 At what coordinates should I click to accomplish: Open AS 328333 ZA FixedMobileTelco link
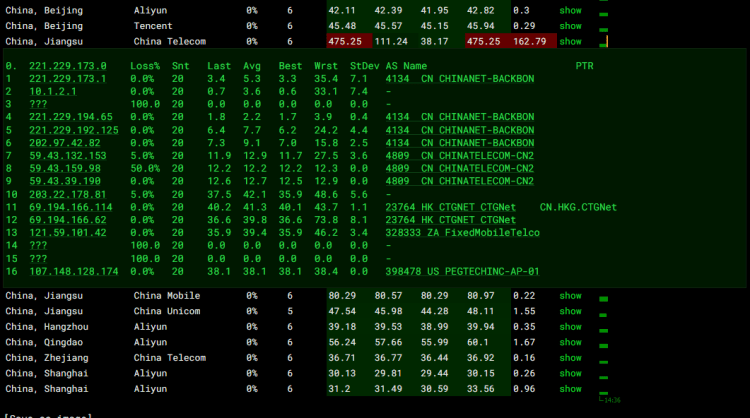[x=463, y=233]
